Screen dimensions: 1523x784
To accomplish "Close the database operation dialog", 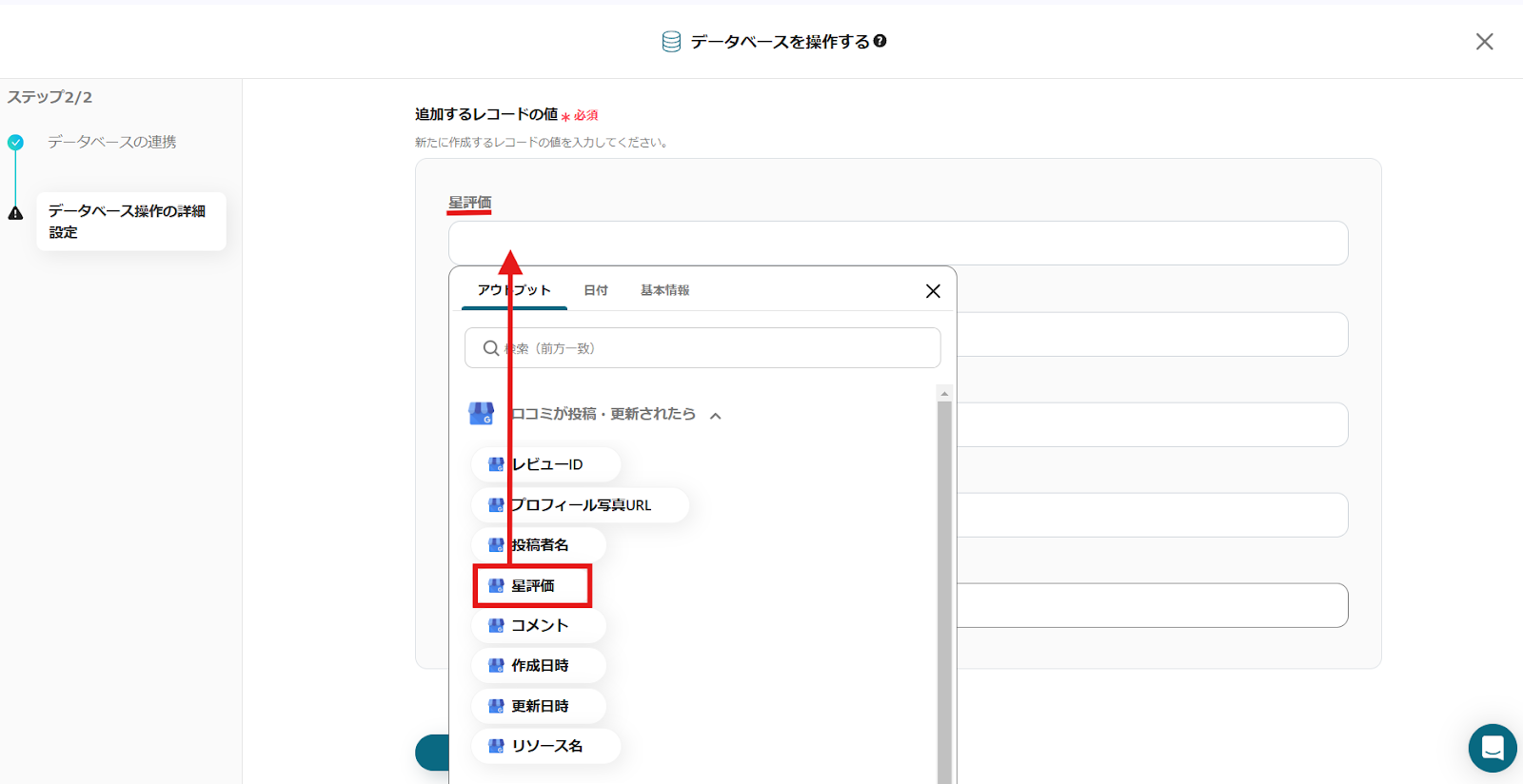I will point(1484,42).
